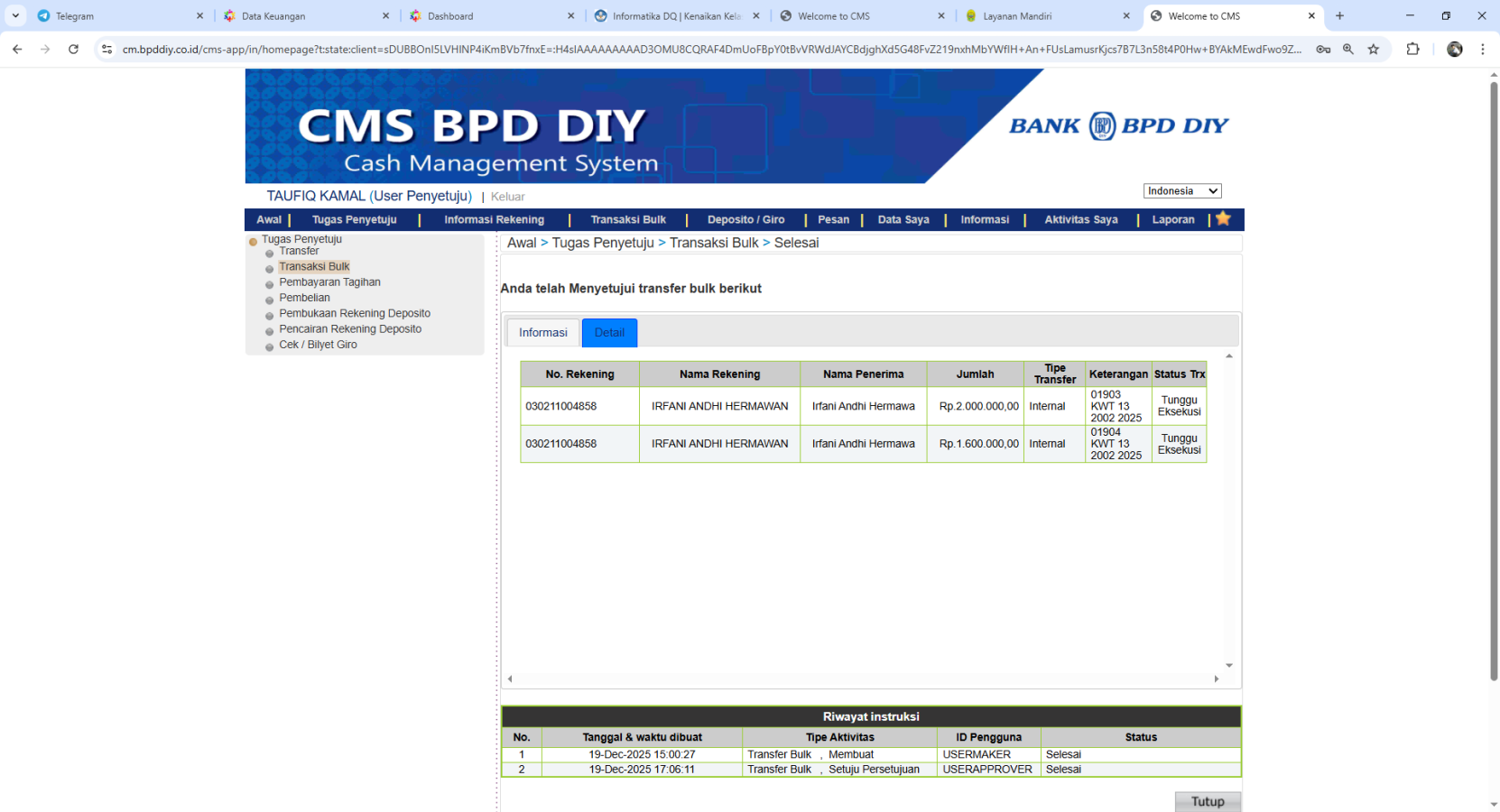Screen dimensions: 1500x812
Task: Switch to the Informasi tab
Action: point(542,333)
